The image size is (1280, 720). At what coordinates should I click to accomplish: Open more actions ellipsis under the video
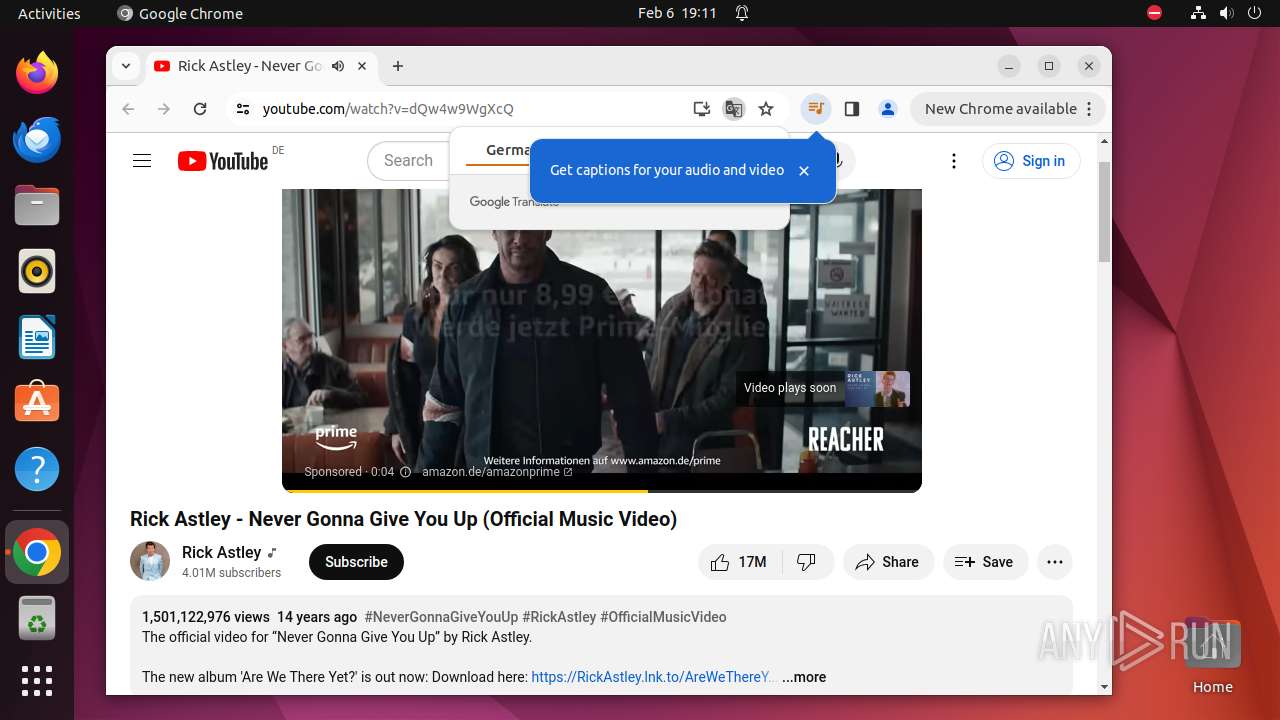click(1055, 562)
